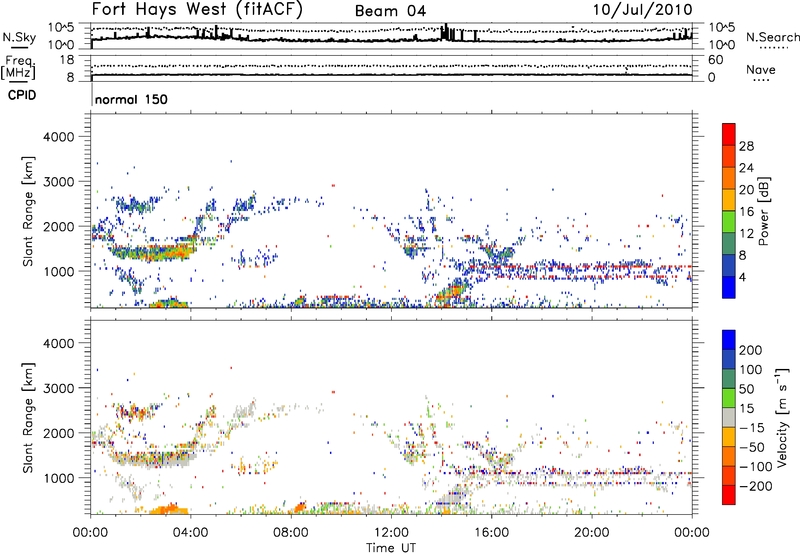Click the 'Beam 04' label
The width and height of the screenshot is (800, 554).
pyautogui.click(x=390, y=11)
